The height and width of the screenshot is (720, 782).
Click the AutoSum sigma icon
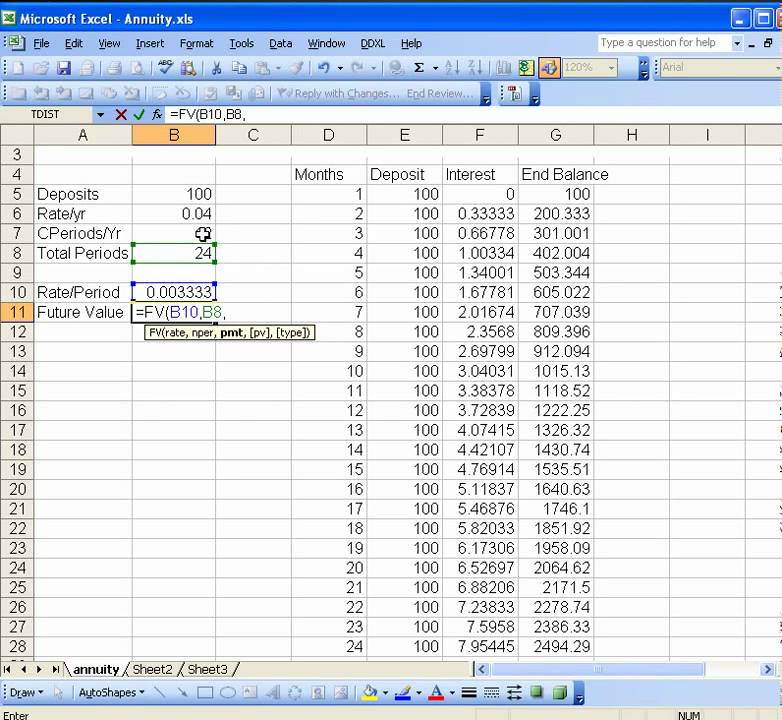[419, 68]
